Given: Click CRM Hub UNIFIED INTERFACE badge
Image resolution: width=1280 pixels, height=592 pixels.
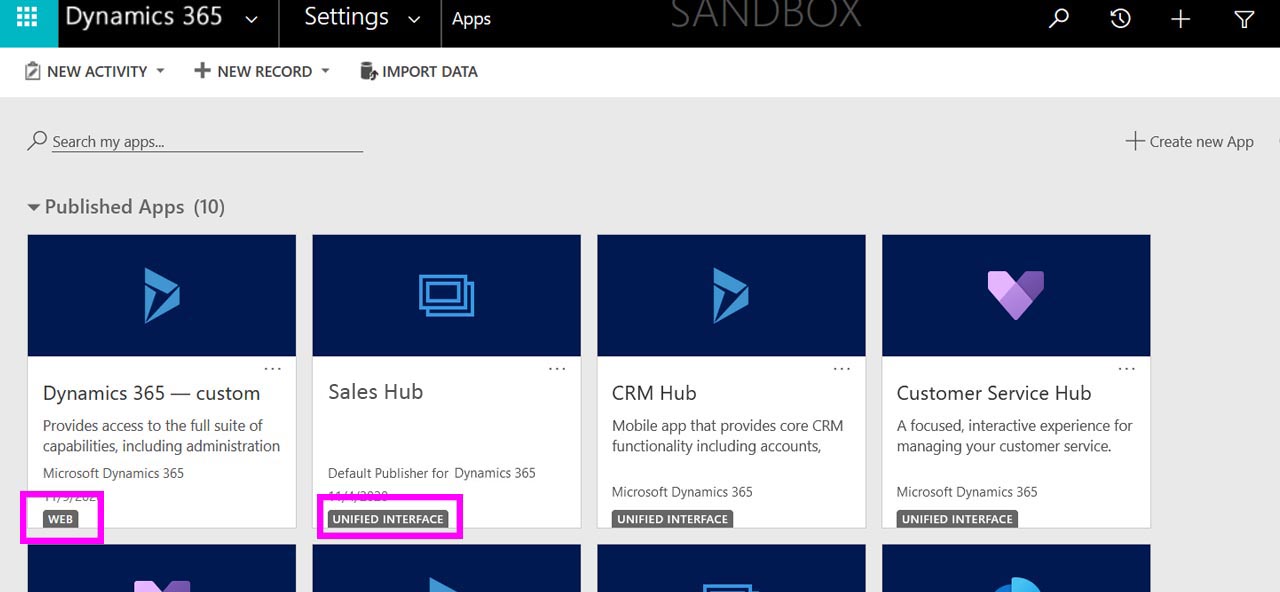Looking at the screenshot, I should pos(673,519).
